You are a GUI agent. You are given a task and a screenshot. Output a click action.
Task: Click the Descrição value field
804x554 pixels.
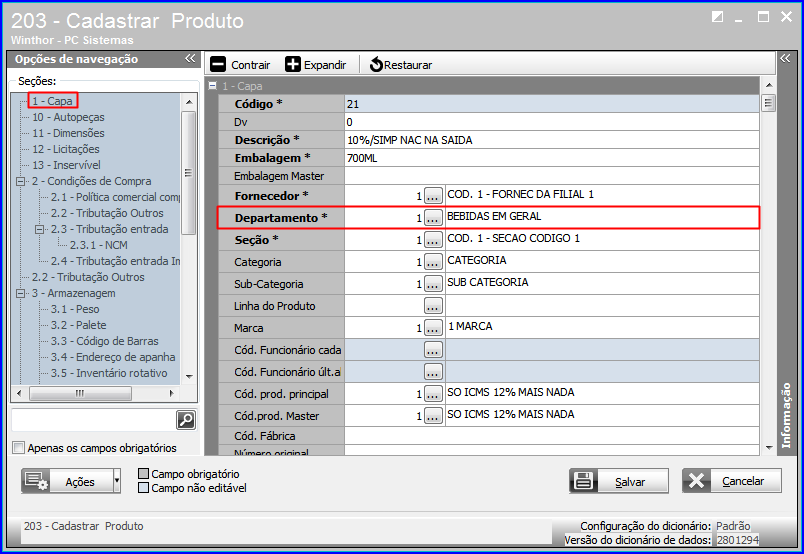pos(552,140)
